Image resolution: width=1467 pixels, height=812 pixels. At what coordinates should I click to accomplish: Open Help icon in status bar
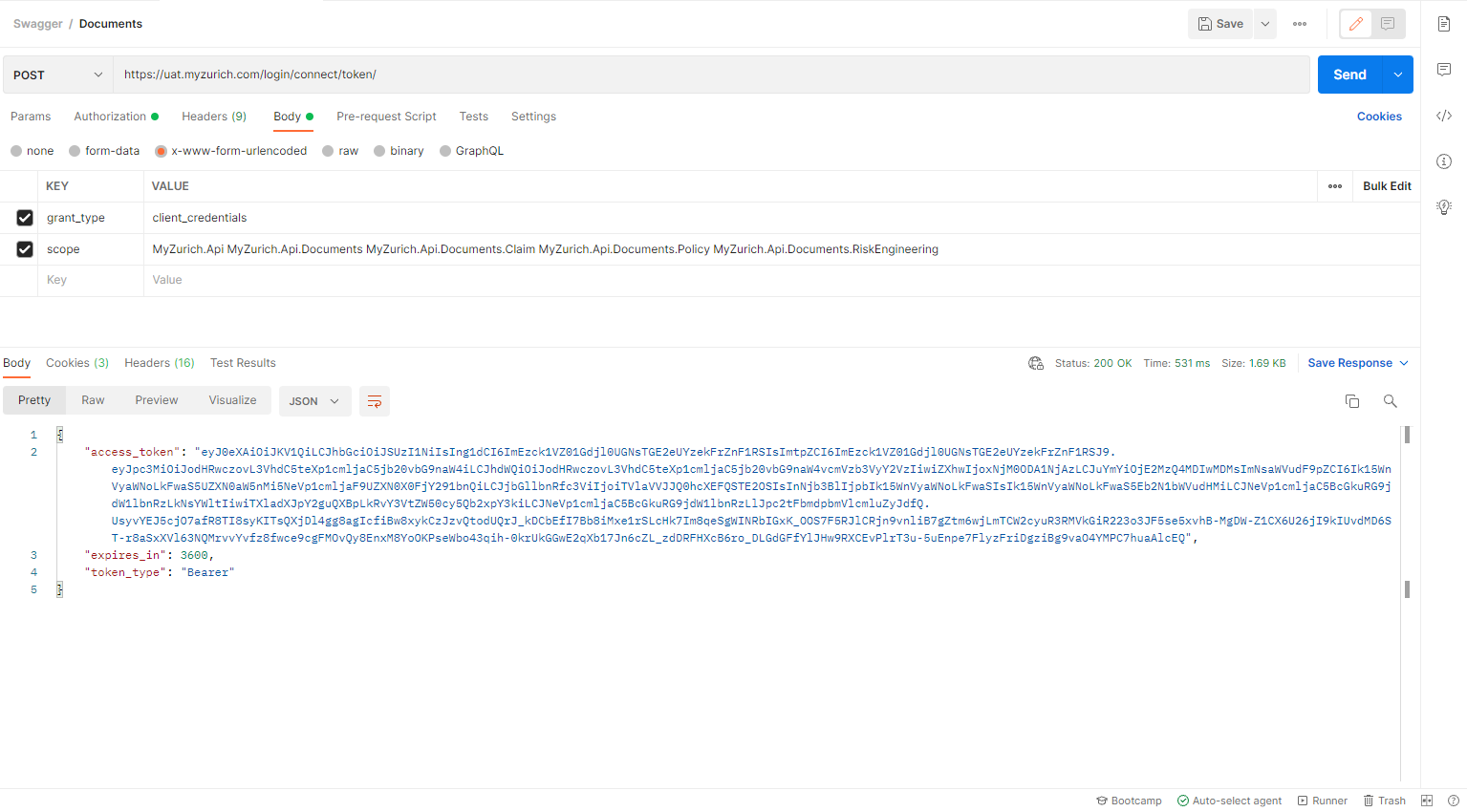coord(1454,801)
